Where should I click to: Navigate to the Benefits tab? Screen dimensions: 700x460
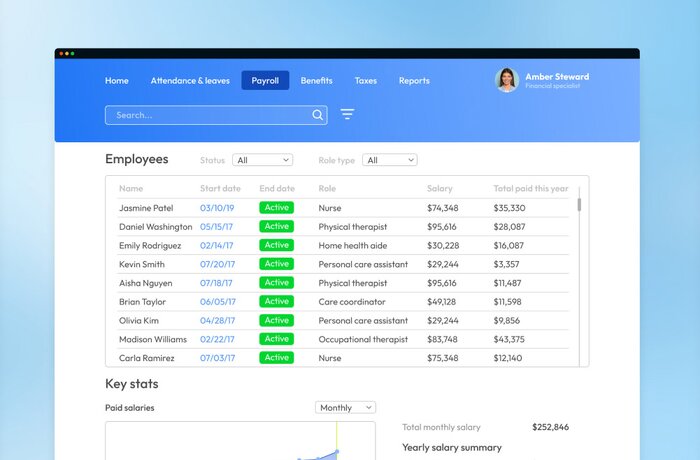coord(317,81)
